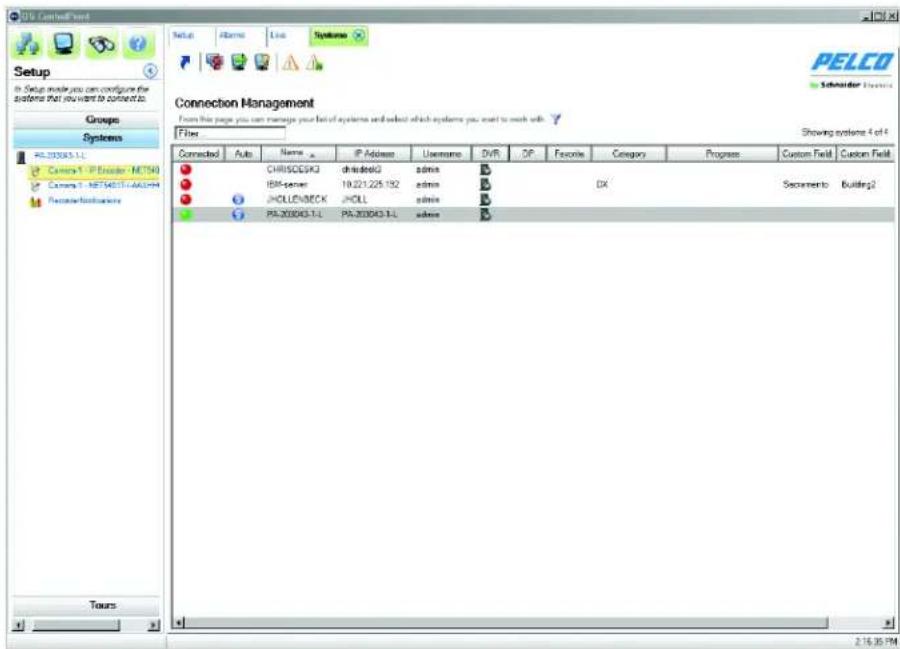This screenshot has width=900, height=649.
Task: Click the plain warning triangle toolbar icon
Action: [290, 62]
